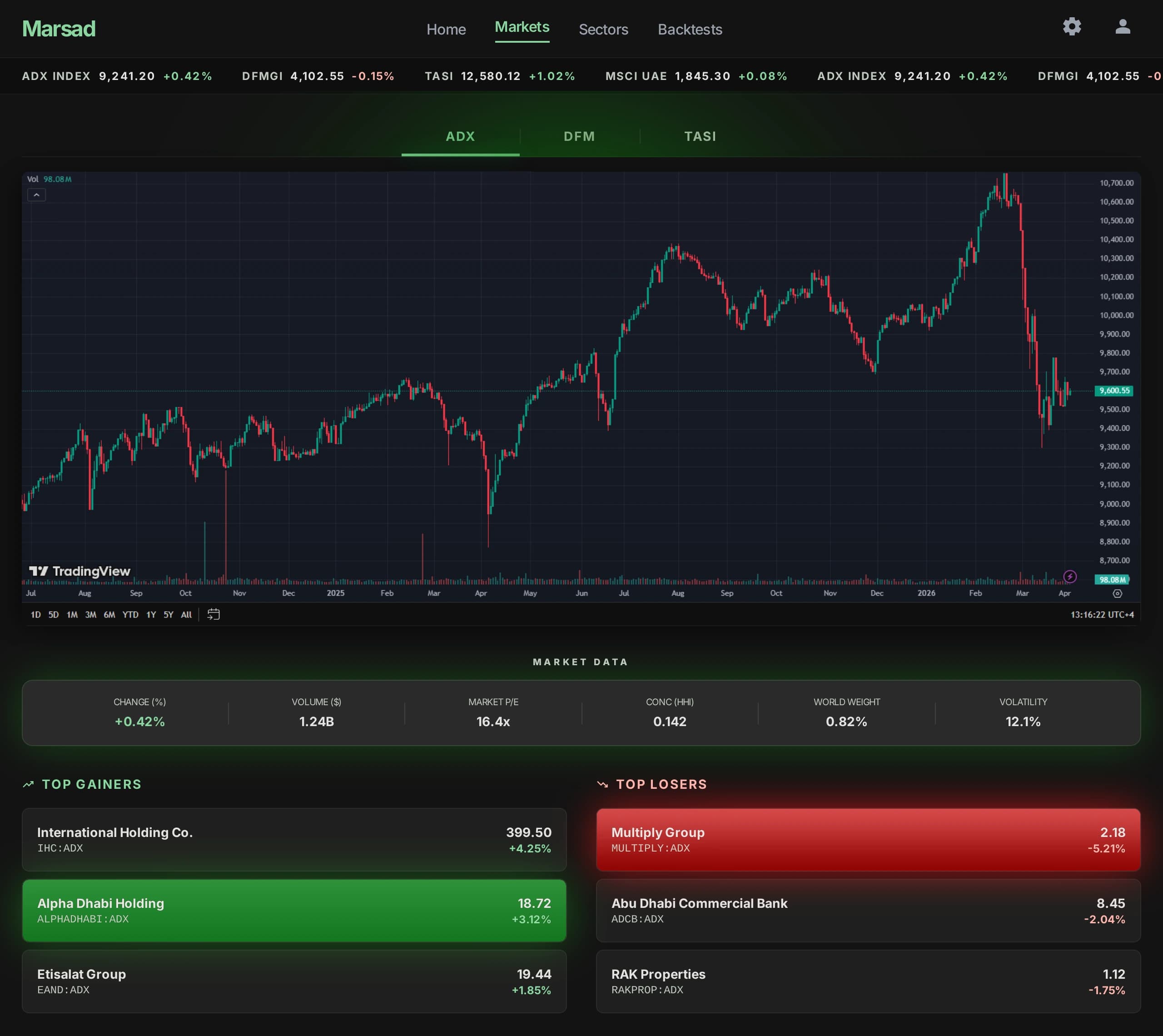Click the purple lightning bolt chart icon
Screen dimensions: 1163x1036
point(1070,577)
